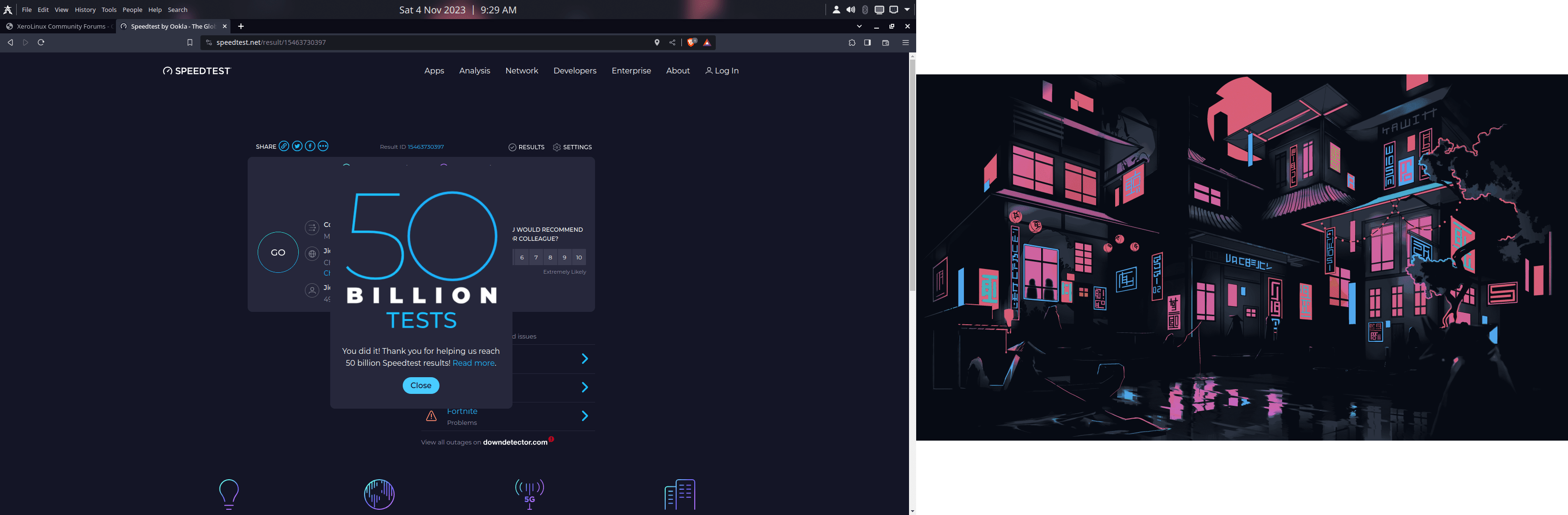Select rating 7 on recommend scale
Image resolution: width=1568 pixels, height=515 pixels.
click(536, 257)
